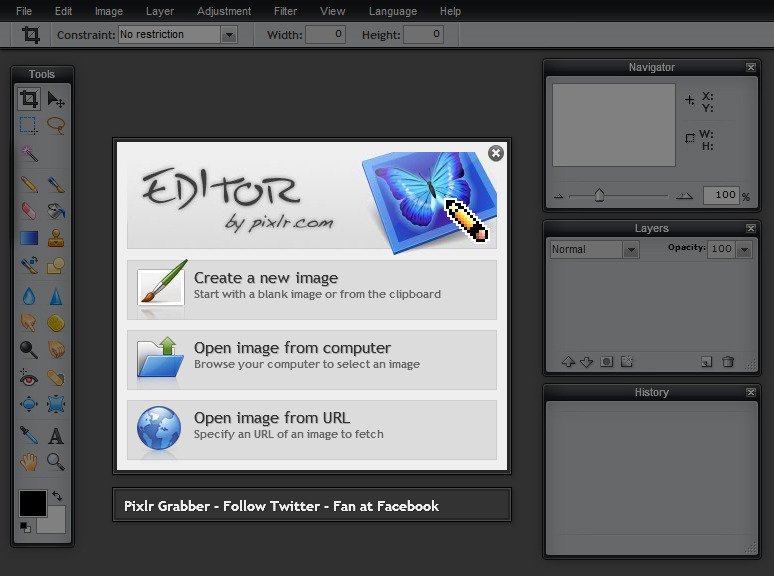Open layer styles in Layers panel

point(627,362)
